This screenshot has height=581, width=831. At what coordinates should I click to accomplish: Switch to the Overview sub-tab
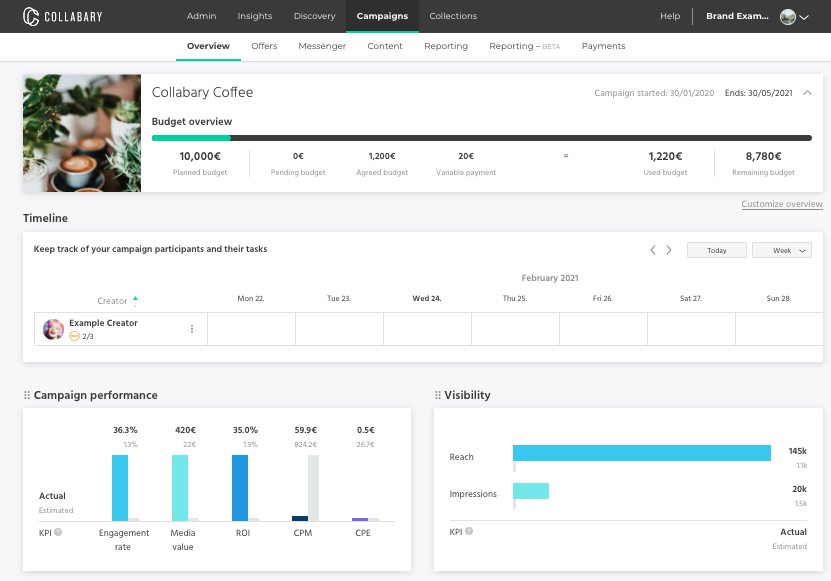point(208,46)
